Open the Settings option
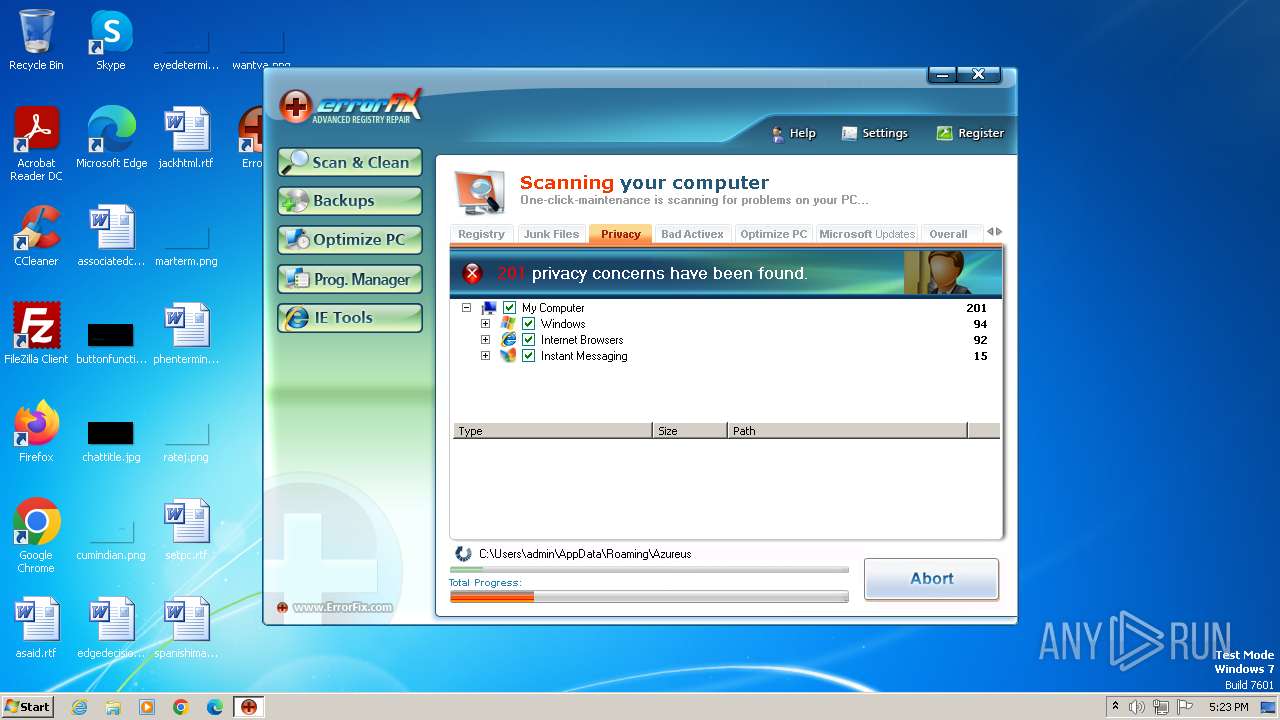Image resolution: width=1280 pixels, height=720 pixels. pos(875,133)
